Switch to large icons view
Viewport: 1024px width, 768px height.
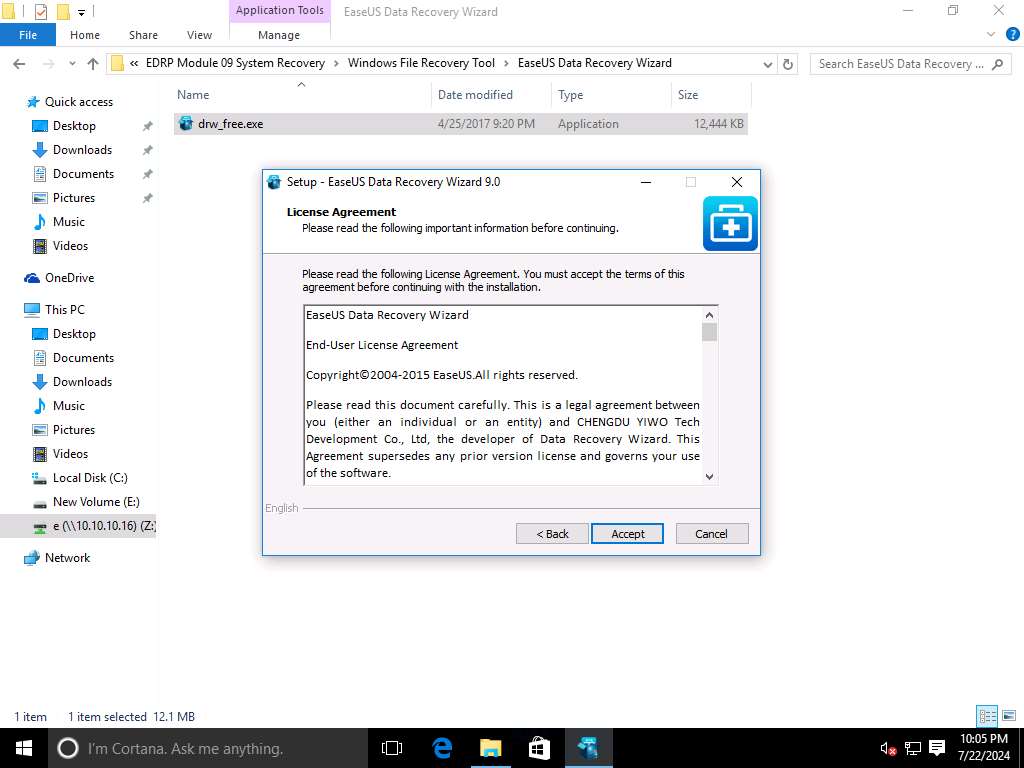click(1009, 716)
